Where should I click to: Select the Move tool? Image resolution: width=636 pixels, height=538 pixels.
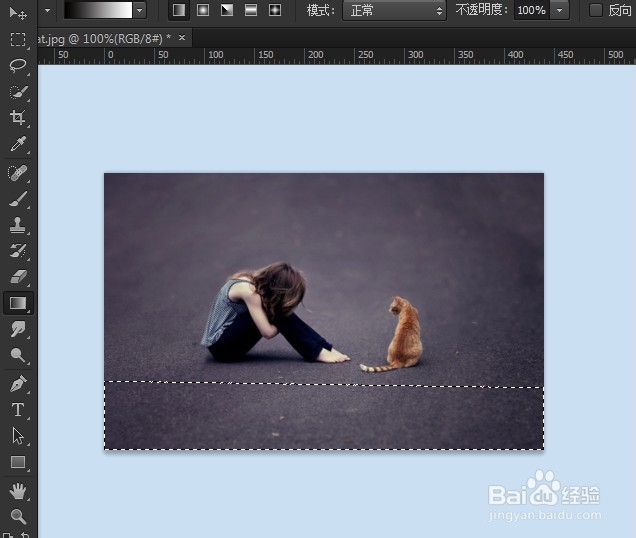(18, 13)
